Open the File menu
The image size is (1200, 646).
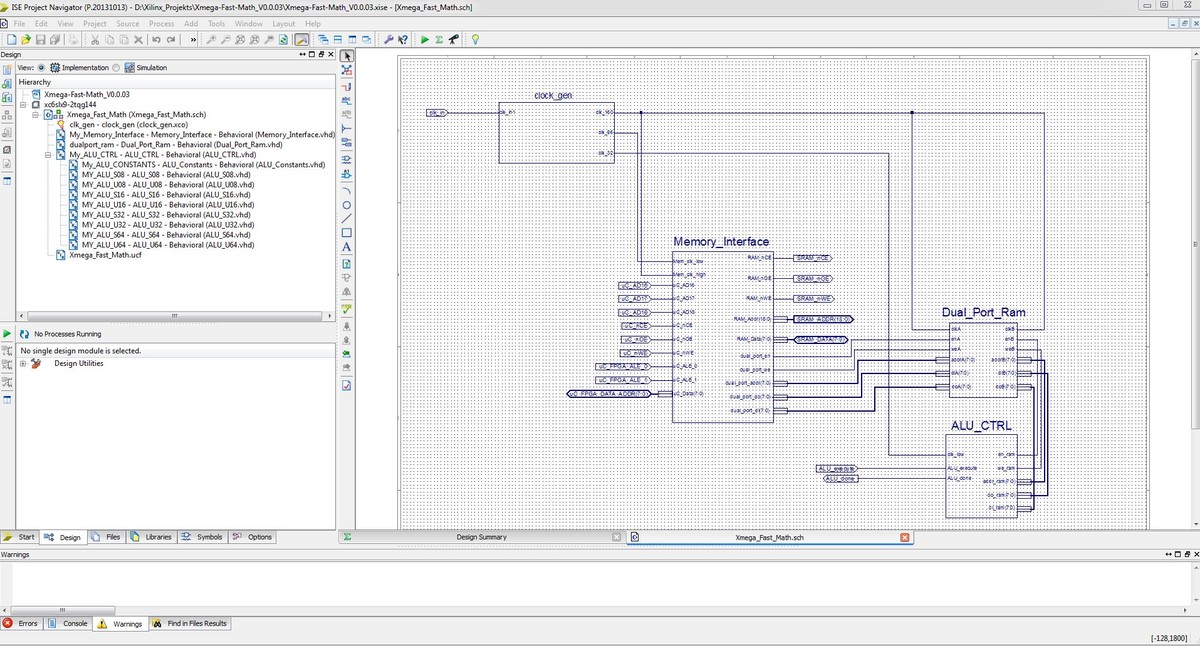click(20, 23)
